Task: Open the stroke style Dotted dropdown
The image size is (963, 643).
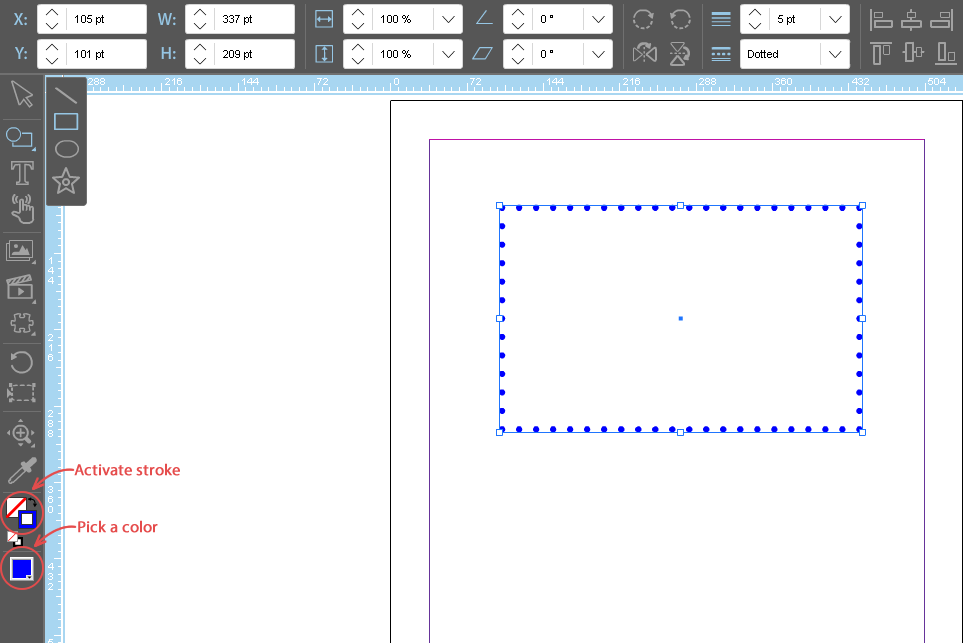Action: 834,54
